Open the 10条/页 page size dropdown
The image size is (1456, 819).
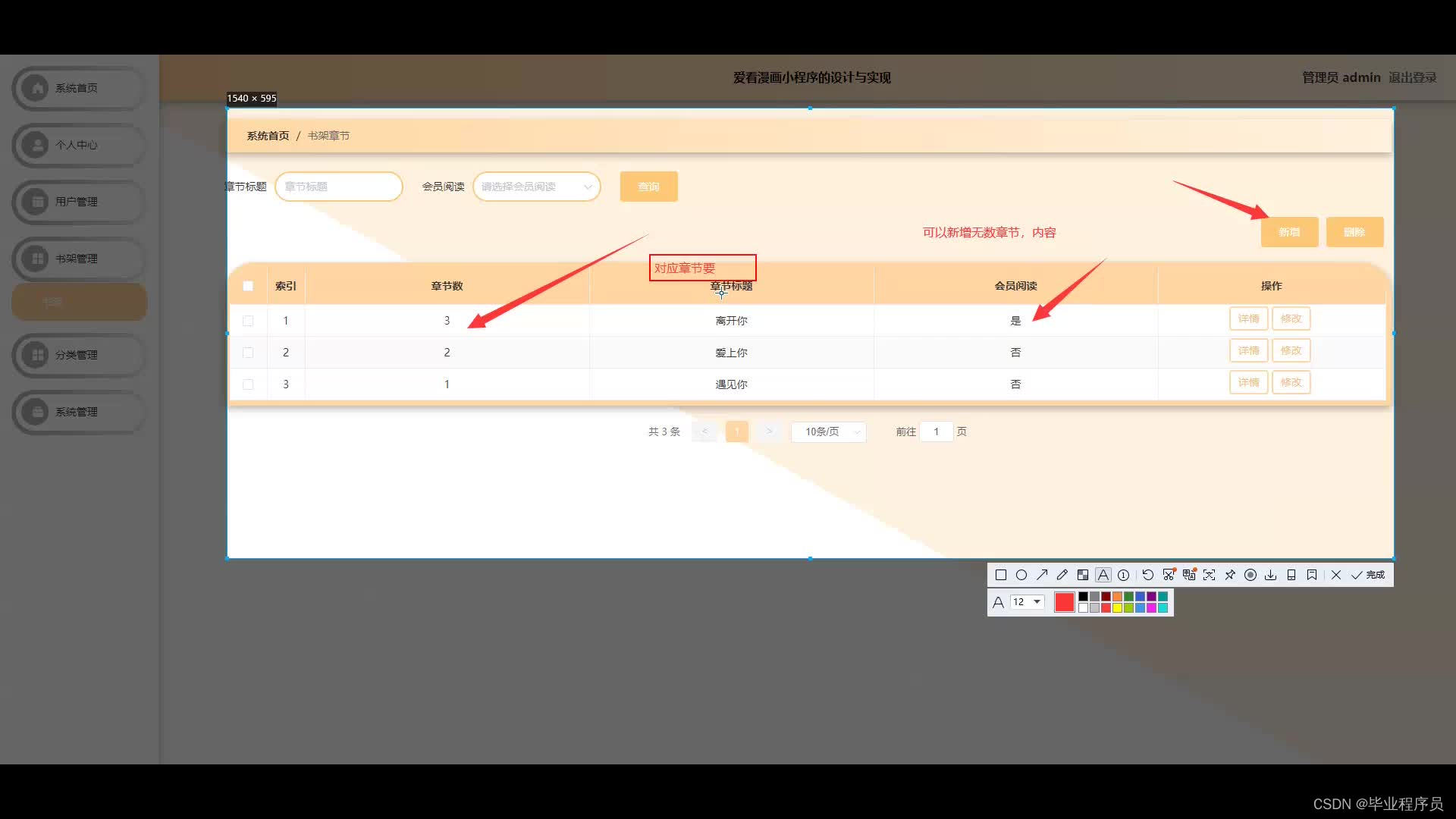[828, 431]
